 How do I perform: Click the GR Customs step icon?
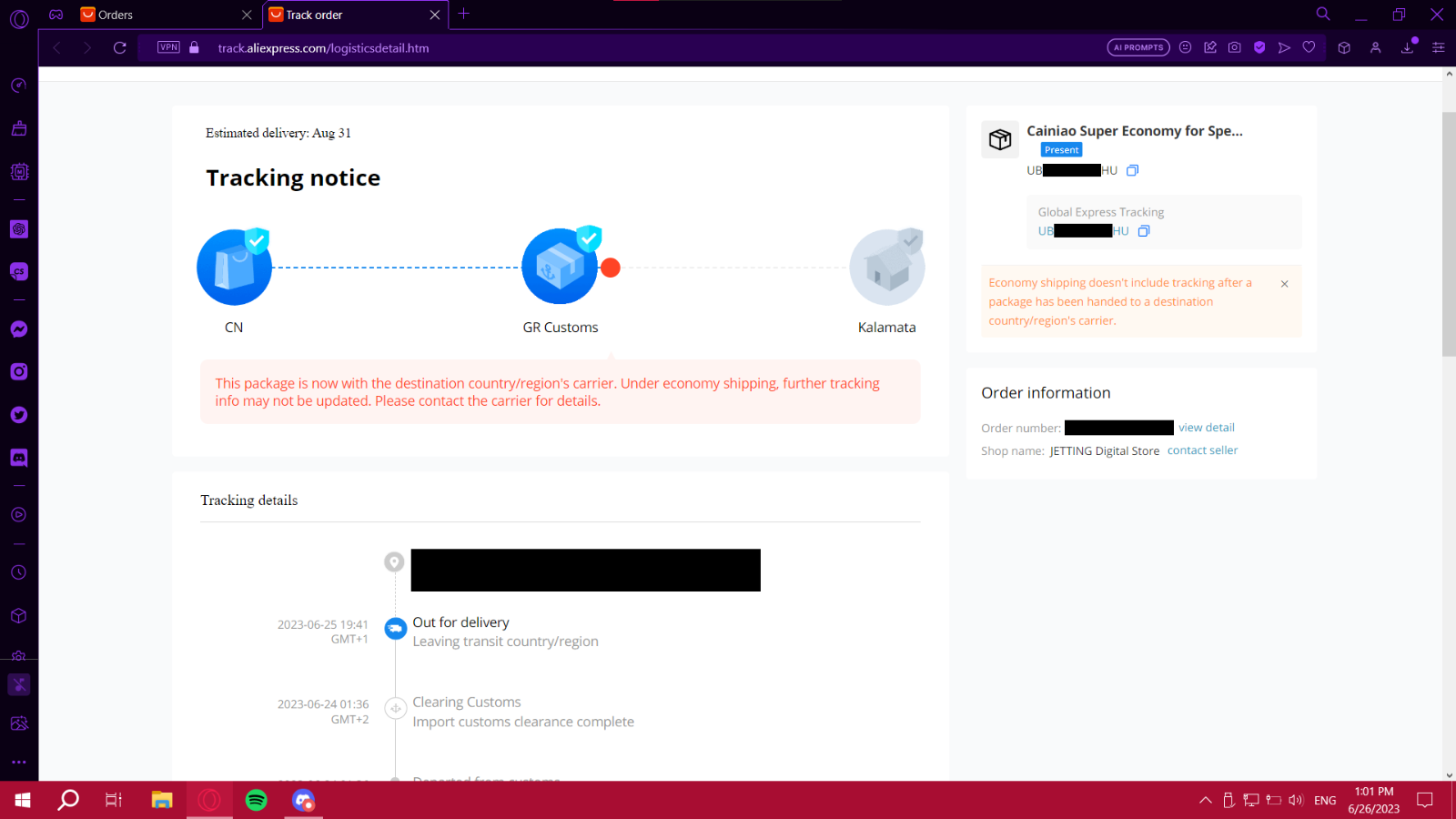click(560, 266)
